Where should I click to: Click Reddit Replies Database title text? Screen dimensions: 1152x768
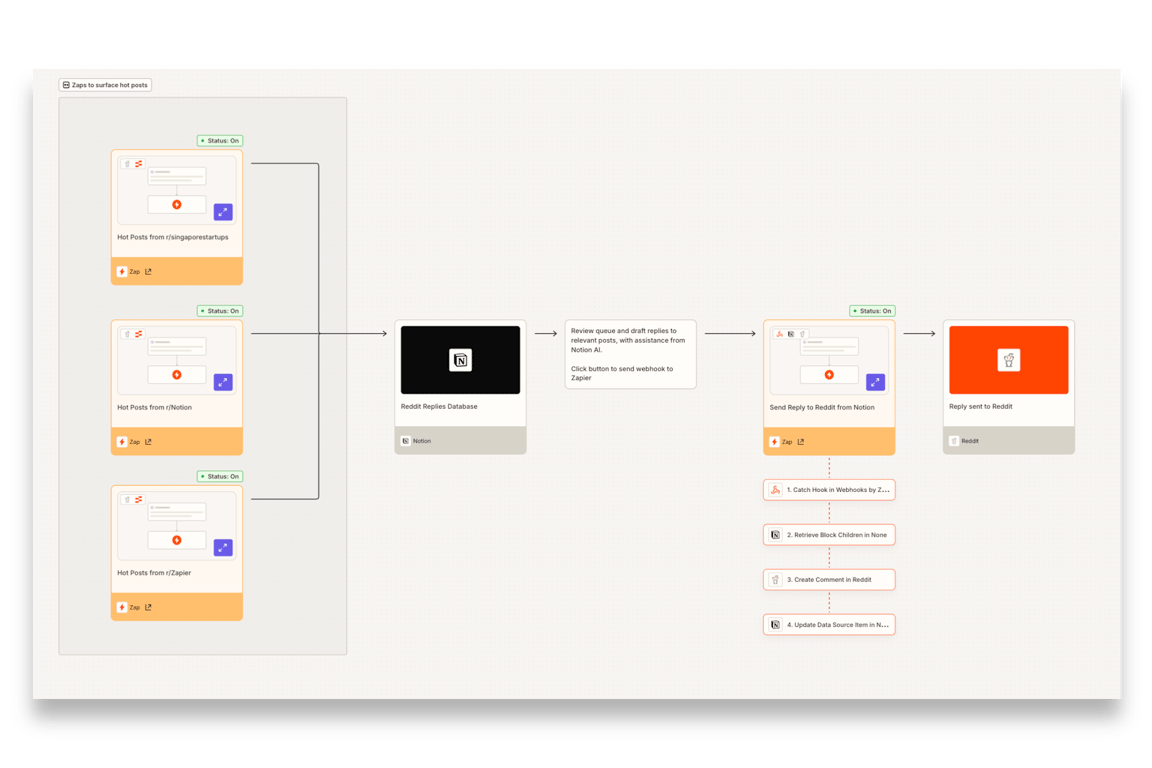(x=439, y=406)
